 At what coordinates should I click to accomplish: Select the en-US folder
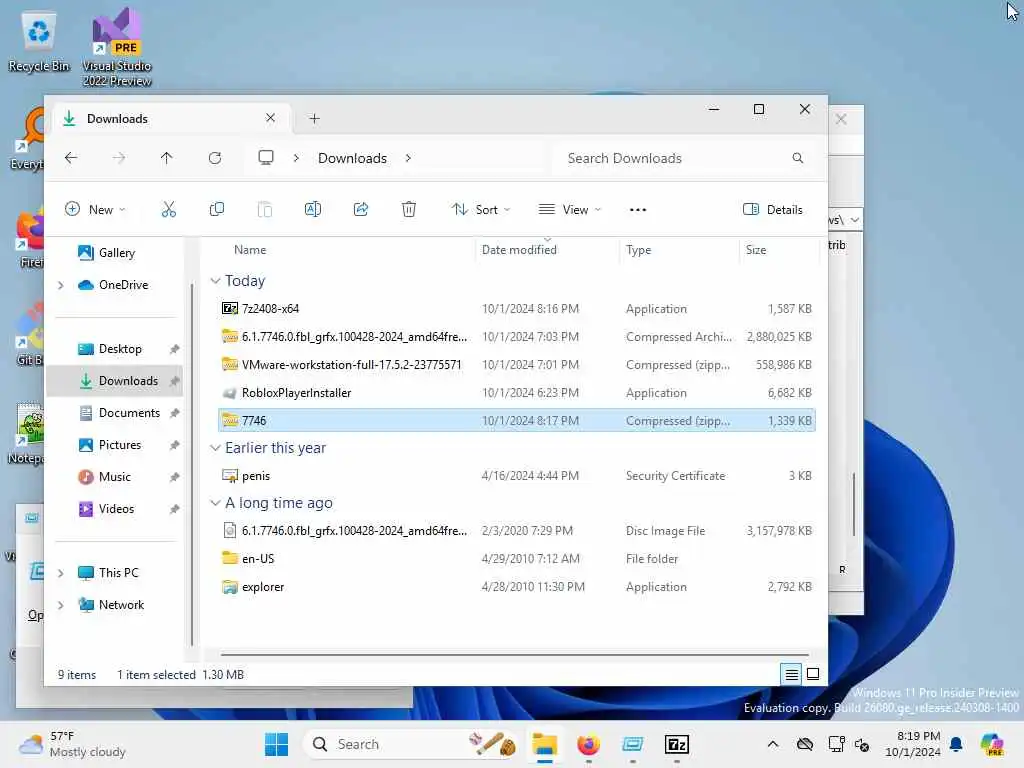tap(517, 559)
